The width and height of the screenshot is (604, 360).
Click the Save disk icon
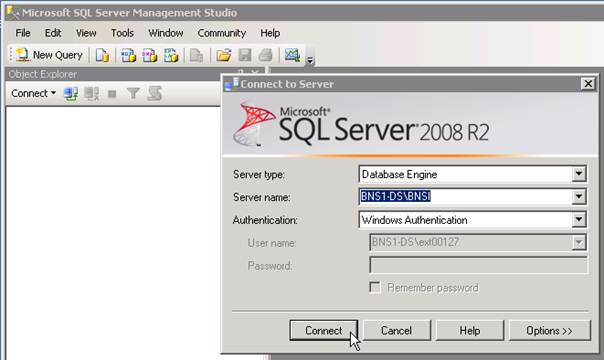pyautogui.click(x=245, y=55)
